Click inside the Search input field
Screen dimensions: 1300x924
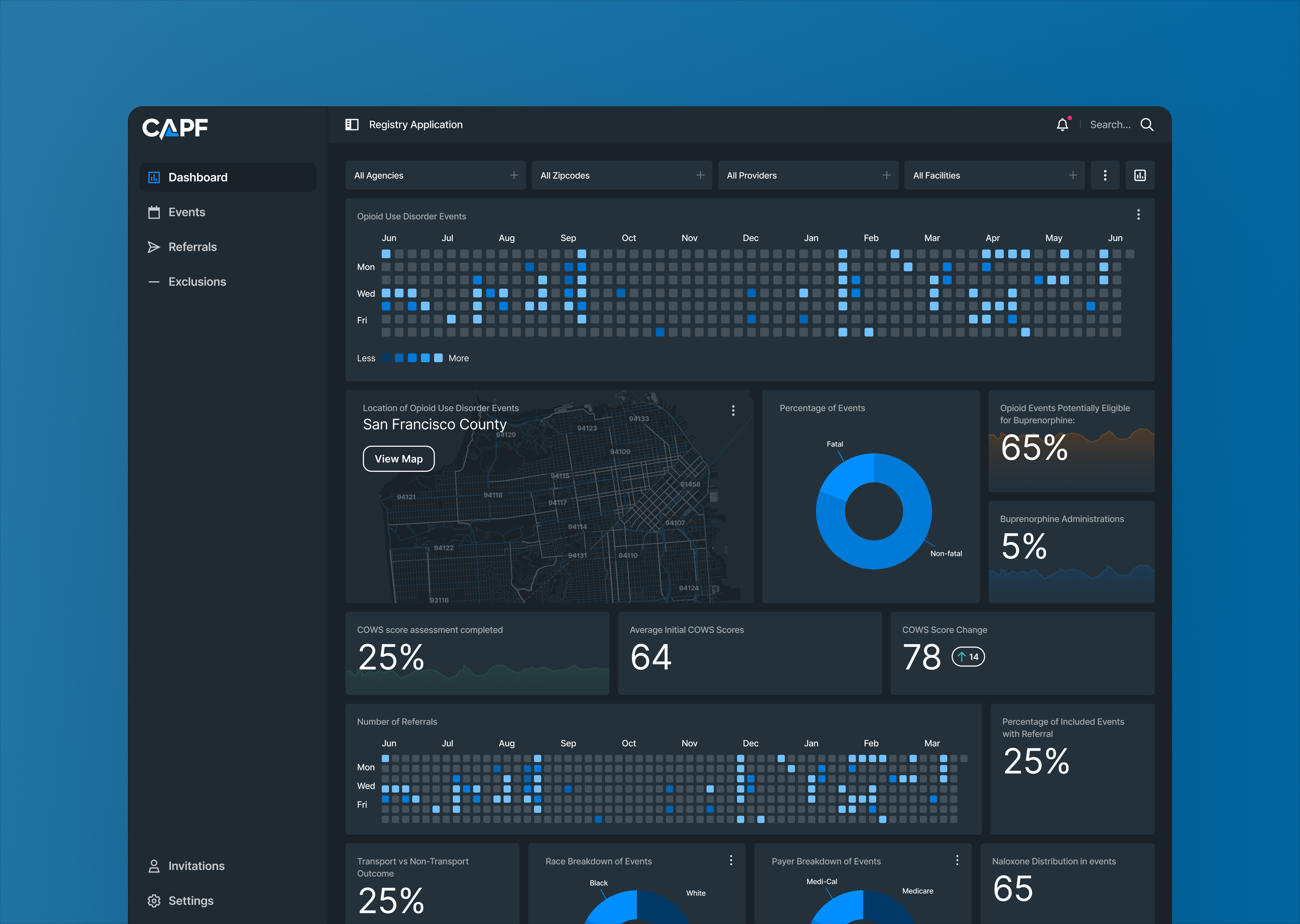coord(1110,124)
